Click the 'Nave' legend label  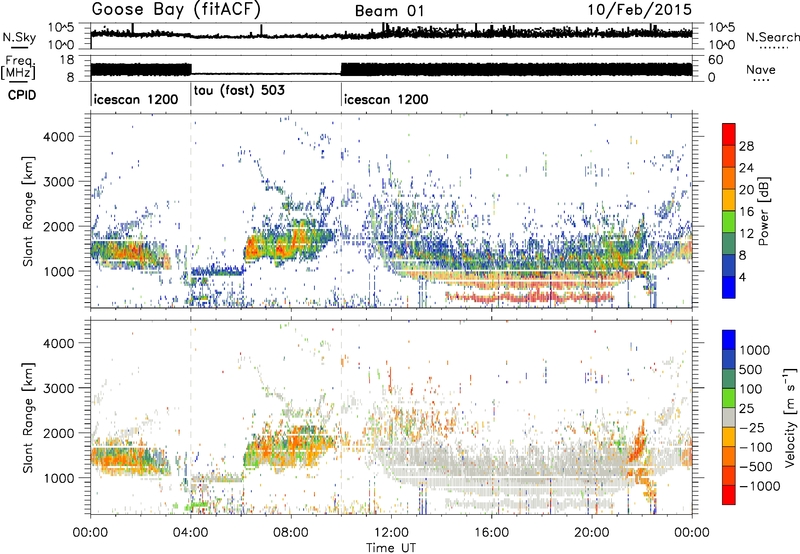point(761,70)
